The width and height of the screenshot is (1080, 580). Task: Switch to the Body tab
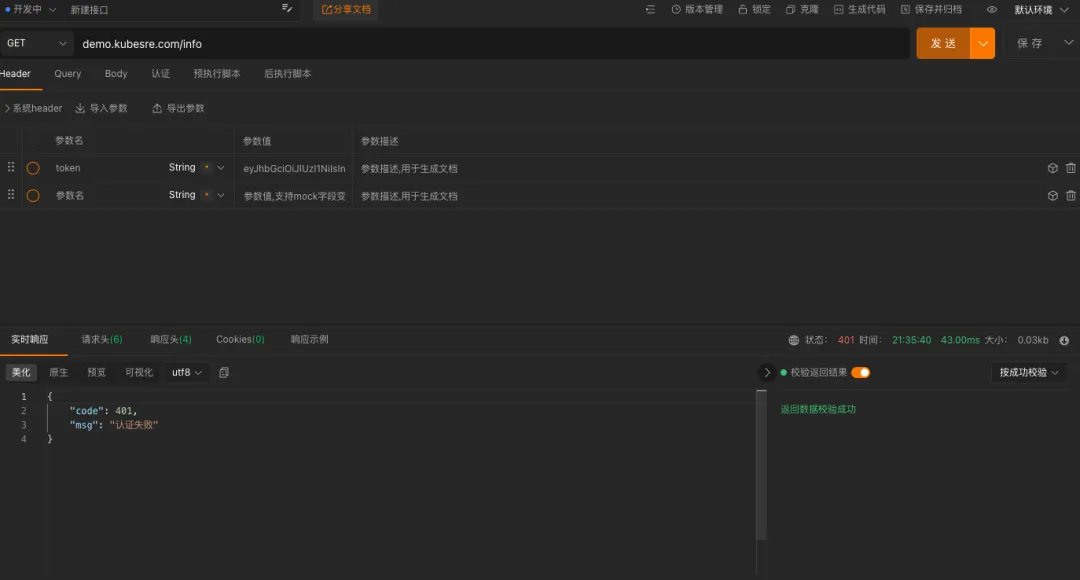[116, 74]
